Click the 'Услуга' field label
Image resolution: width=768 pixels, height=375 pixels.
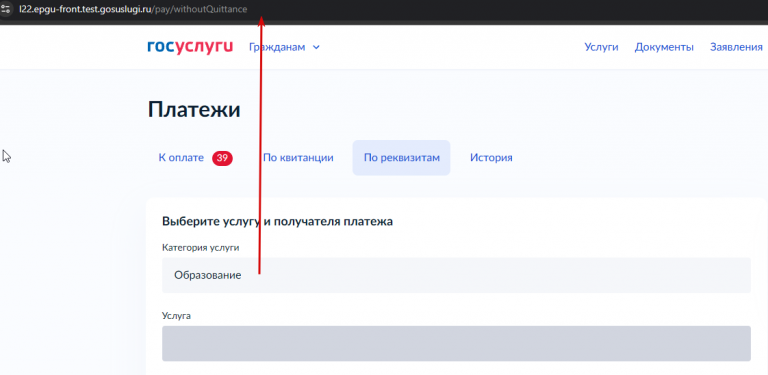(x=176, y=316)
